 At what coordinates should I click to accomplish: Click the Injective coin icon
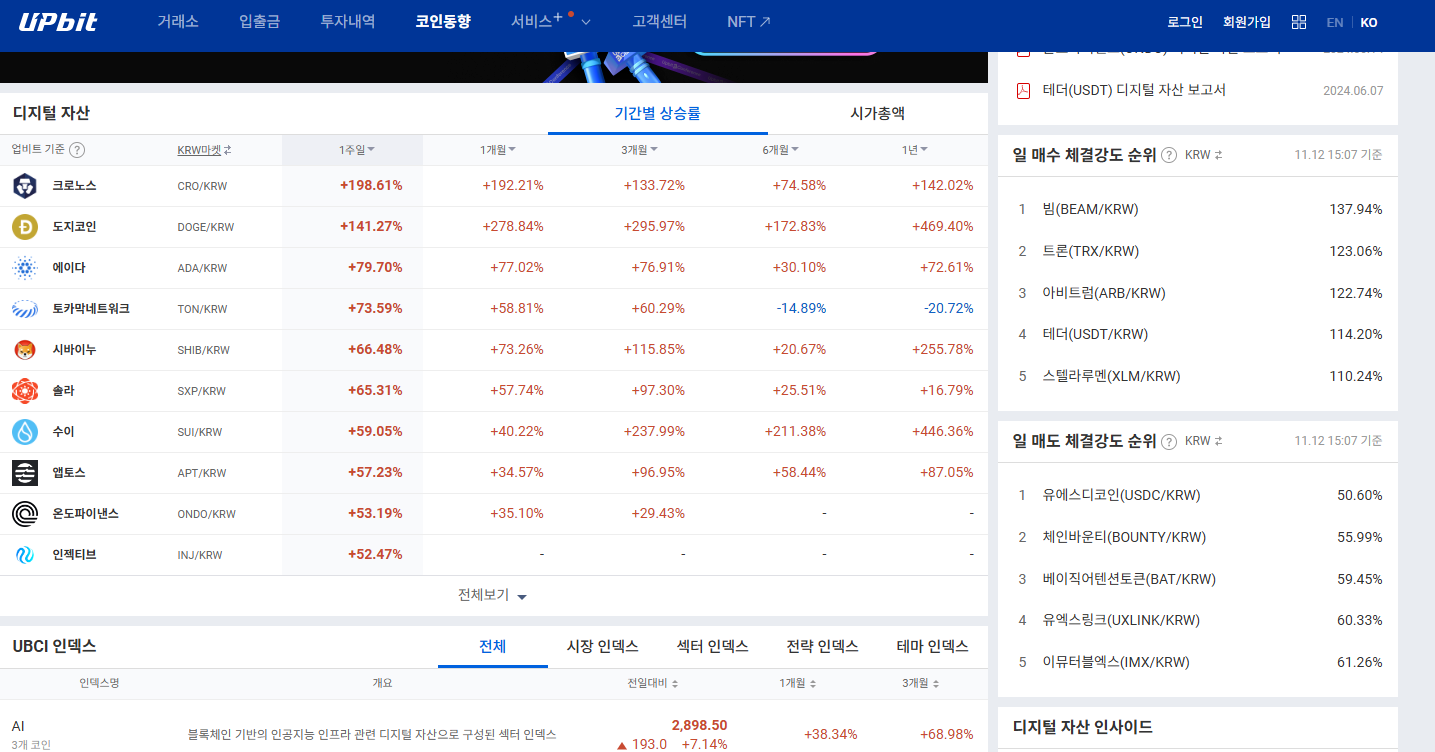(x=25, y=555)
